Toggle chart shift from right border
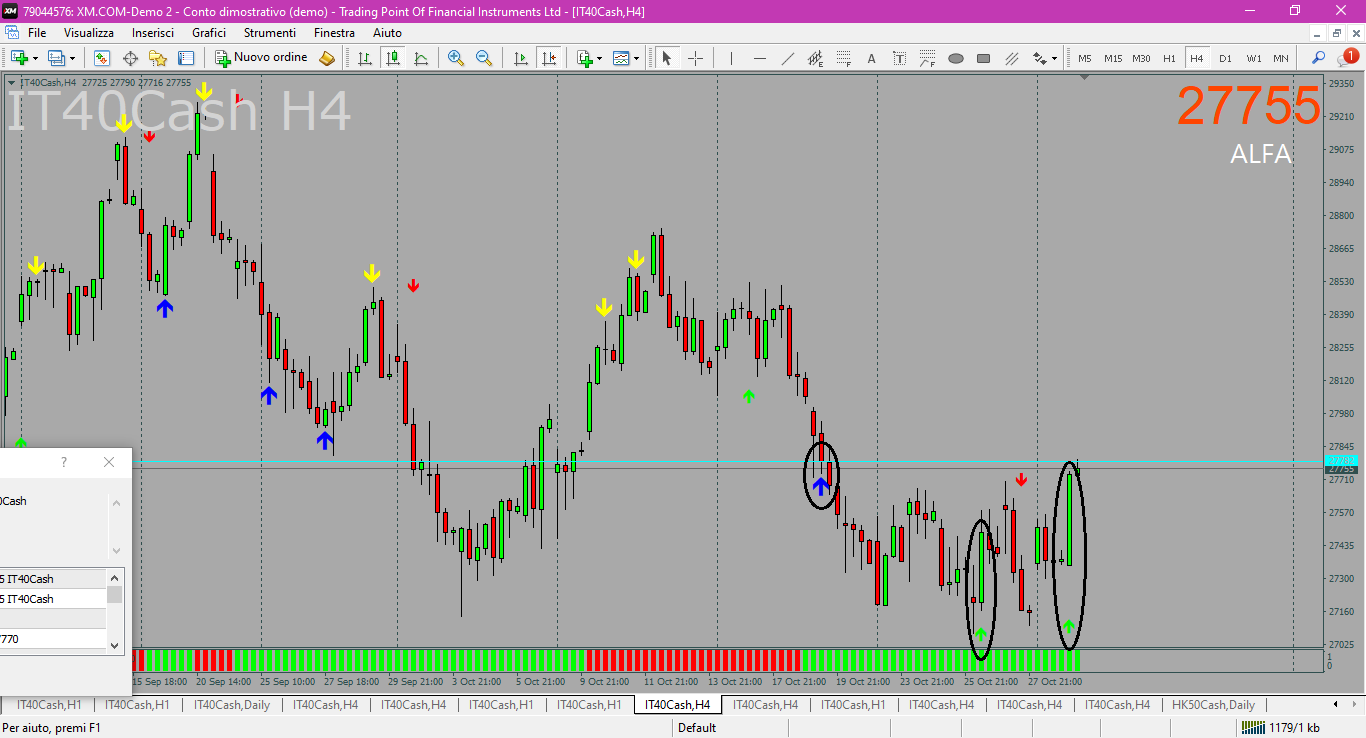Screen dimensions: 1366x738 (548, 58)
